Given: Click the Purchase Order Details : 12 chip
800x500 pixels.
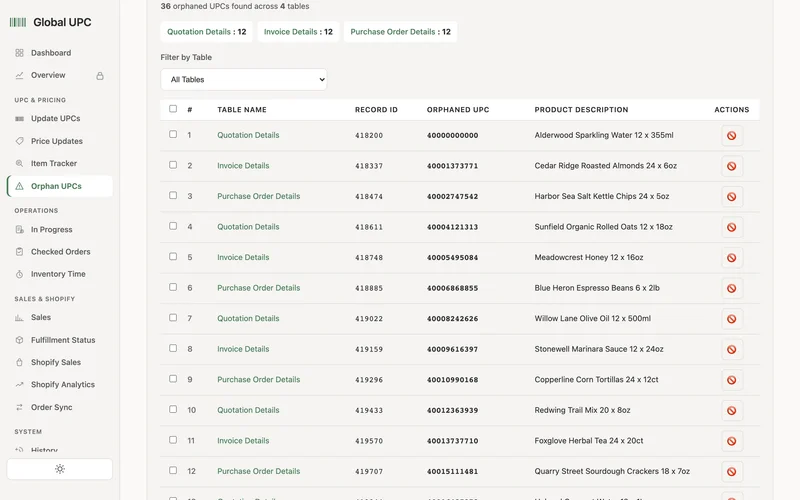Looking at the screenshot, I should (401, 32).
